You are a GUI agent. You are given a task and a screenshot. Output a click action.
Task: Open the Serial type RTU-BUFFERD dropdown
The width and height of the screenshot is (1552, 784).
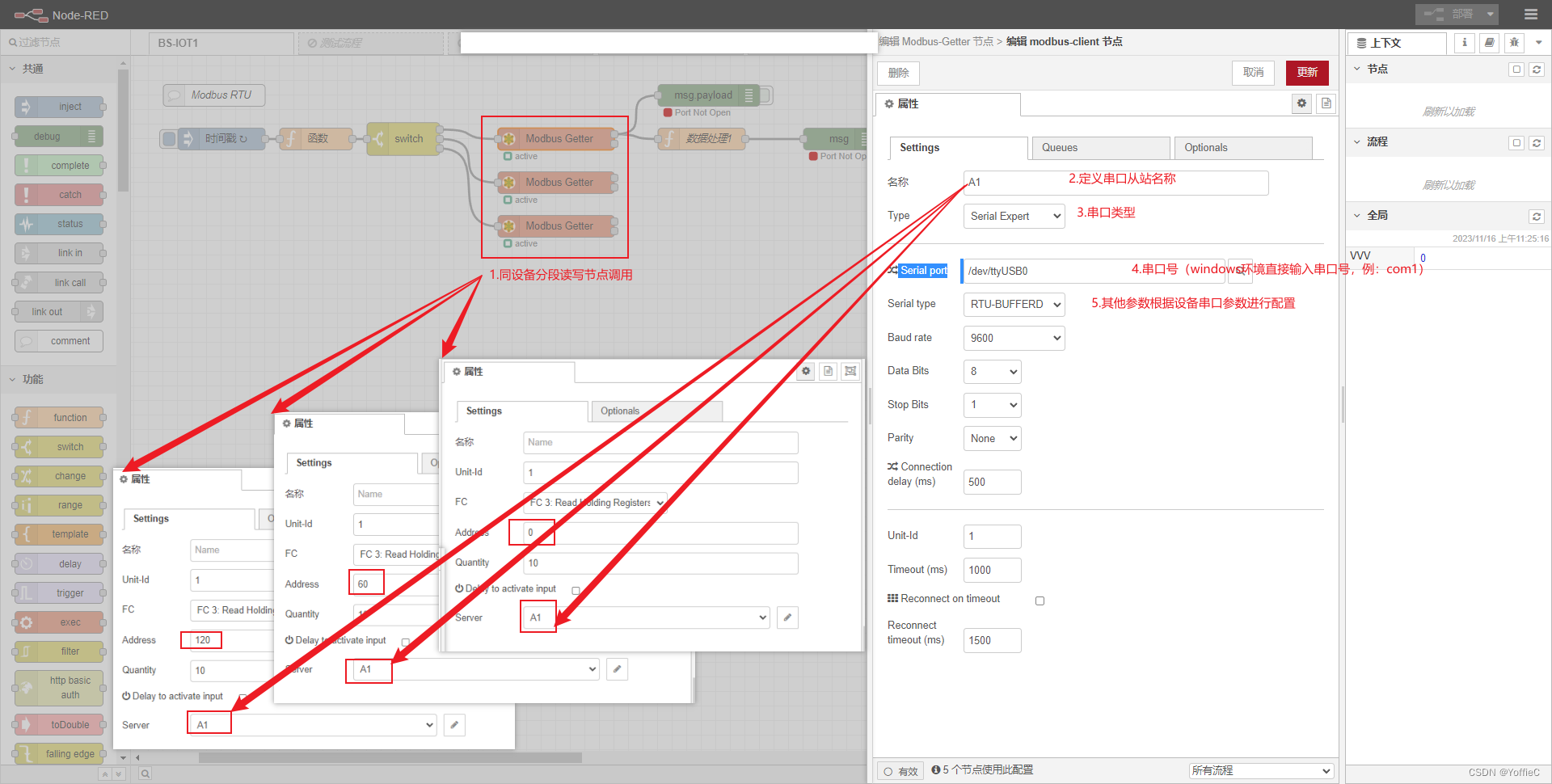tap(1014, 304)
